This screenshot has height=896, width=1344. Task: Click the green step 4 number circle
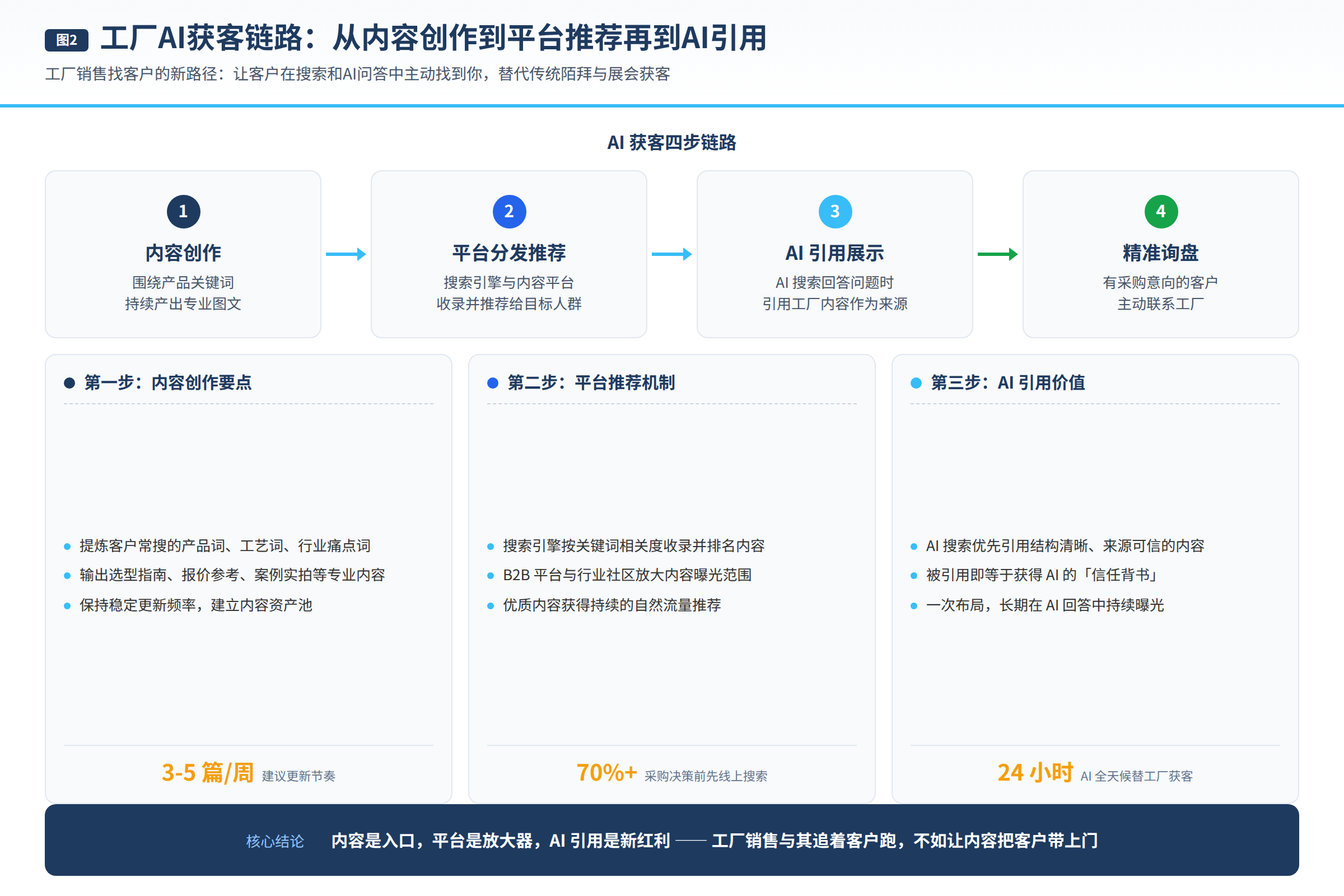tap(1160, 212)
